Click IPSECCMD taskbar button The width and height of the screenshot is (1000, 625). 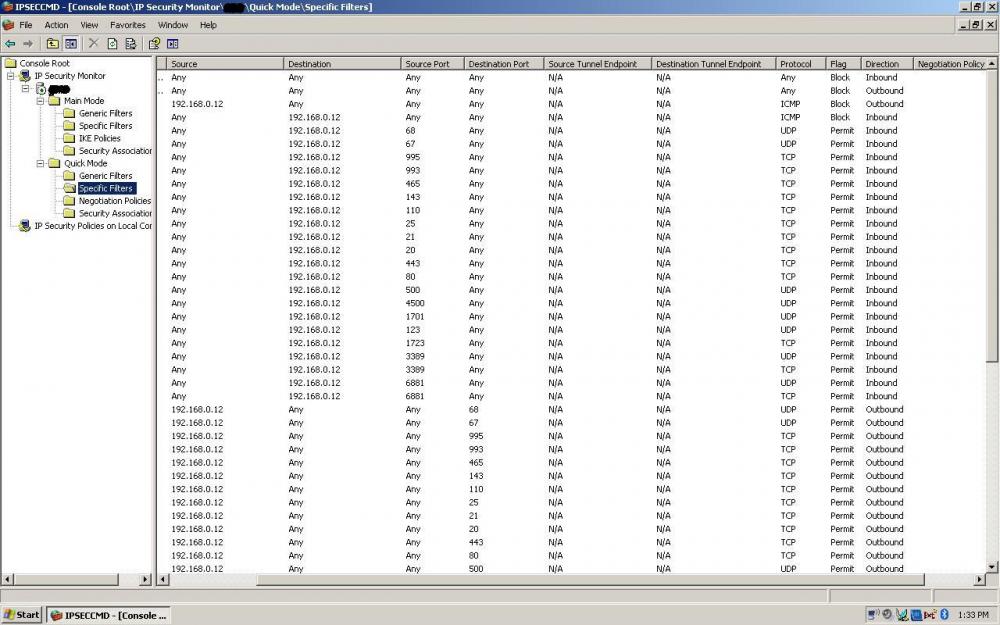point(109,615)
